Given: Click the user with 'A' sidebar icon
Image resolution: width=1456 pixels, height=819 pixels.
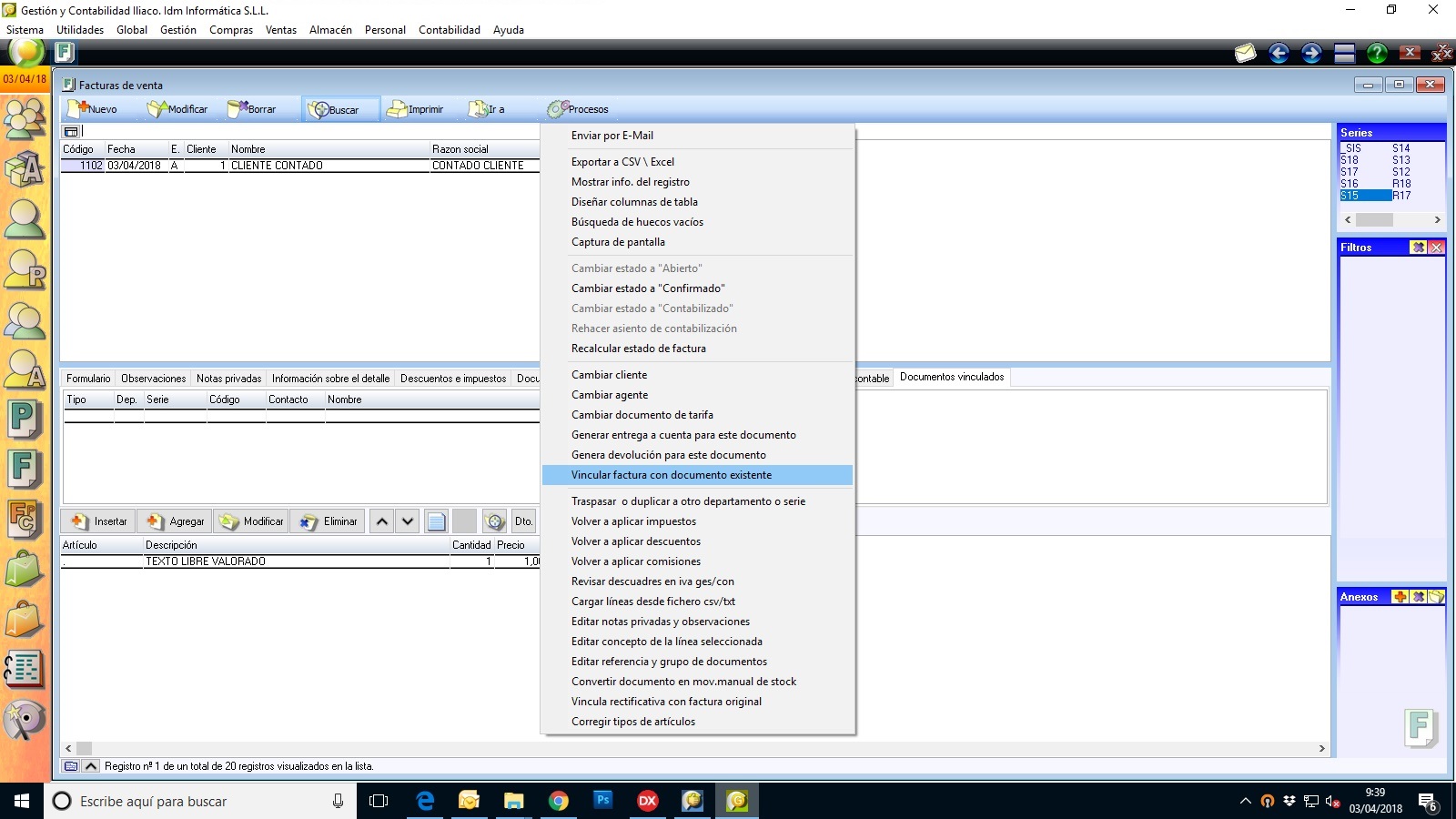Looking at the screenshot, I should [25, 369].
